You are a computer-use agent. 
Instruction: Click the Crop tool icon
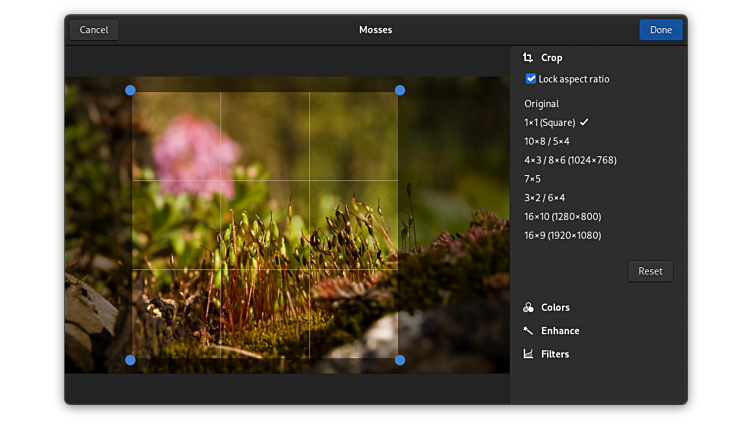(528, 58)
